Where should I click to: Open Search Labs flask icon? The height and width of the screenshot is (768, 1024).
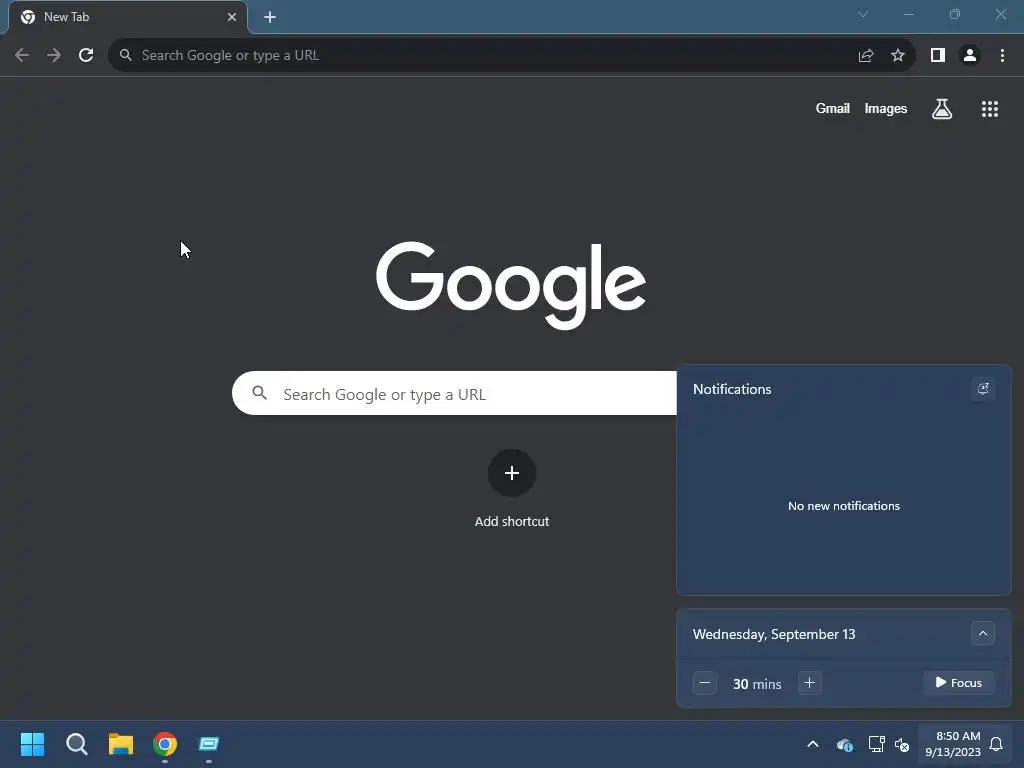tap(942, 109)
